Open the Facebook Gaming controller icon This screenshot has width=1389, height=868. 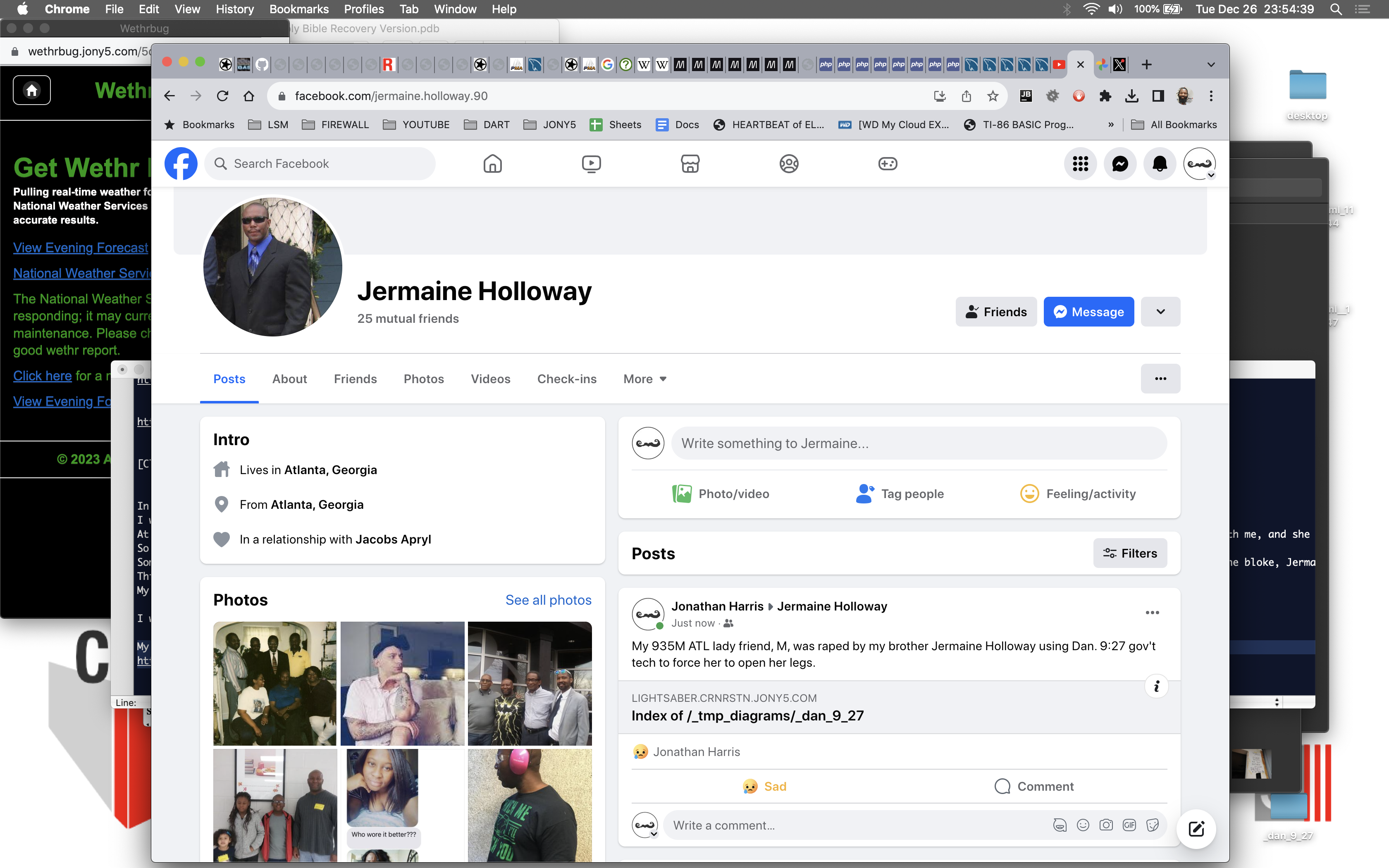[x=888, y=164]
